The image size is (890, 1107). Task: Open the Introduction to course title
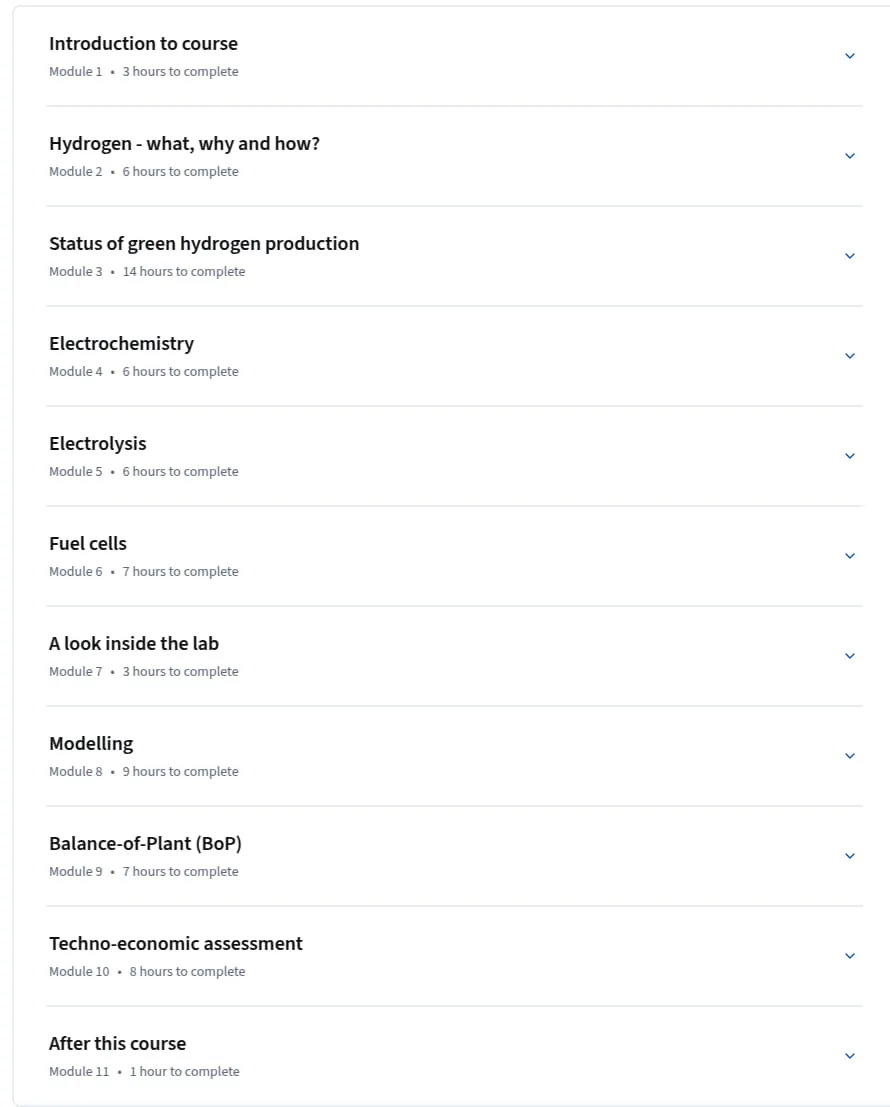click(x=143, y=44)
